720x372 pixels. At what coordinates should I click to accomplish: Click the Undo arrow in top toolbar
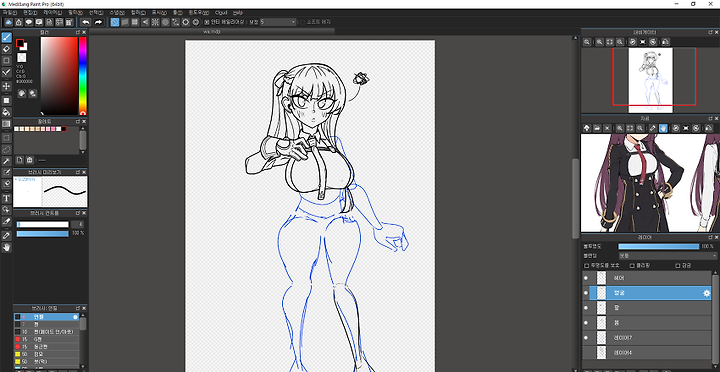pyautogui.click(x=86, y=22)
